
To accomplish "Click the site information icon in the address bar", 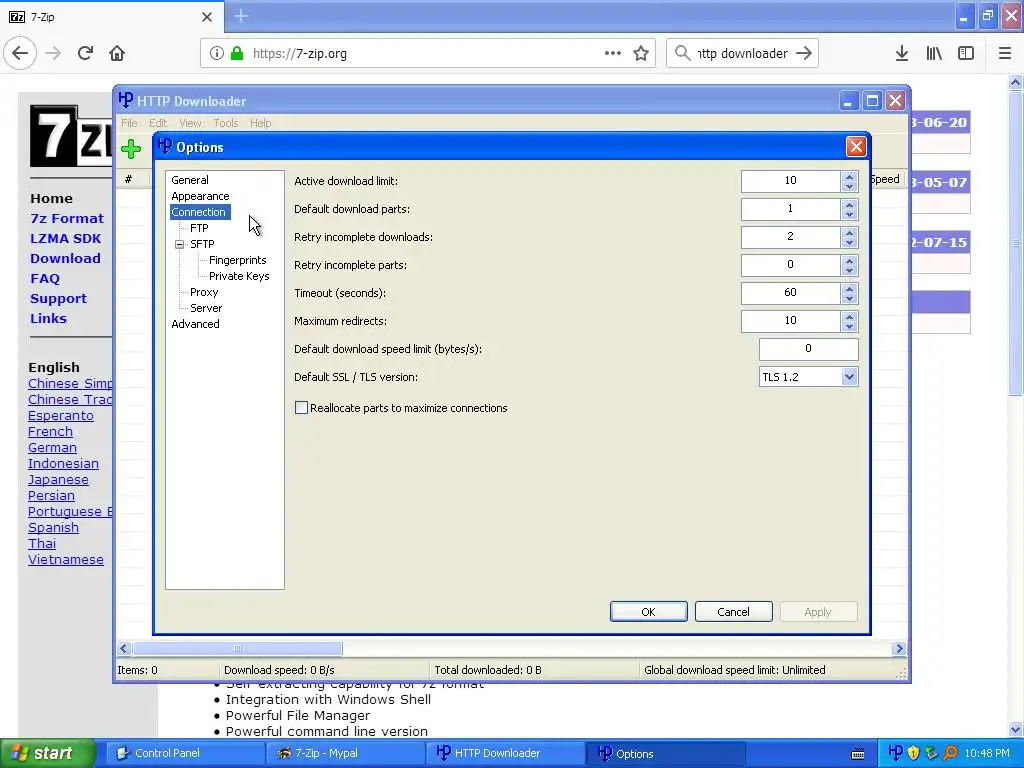I will (217, 54).
